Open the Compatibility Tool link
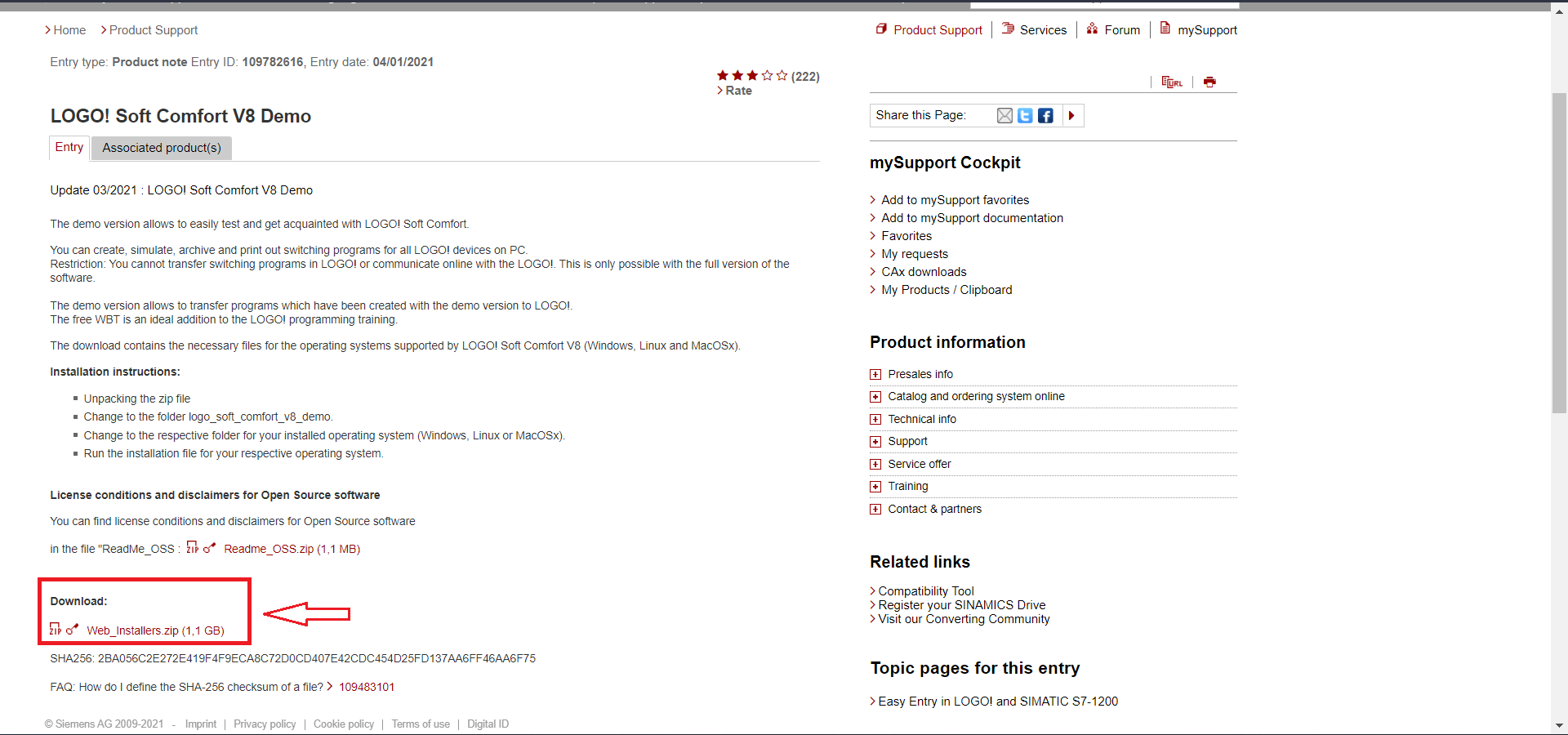This screenshot has height=735, width=1568. pyautogui.click(x=925, y=591)
